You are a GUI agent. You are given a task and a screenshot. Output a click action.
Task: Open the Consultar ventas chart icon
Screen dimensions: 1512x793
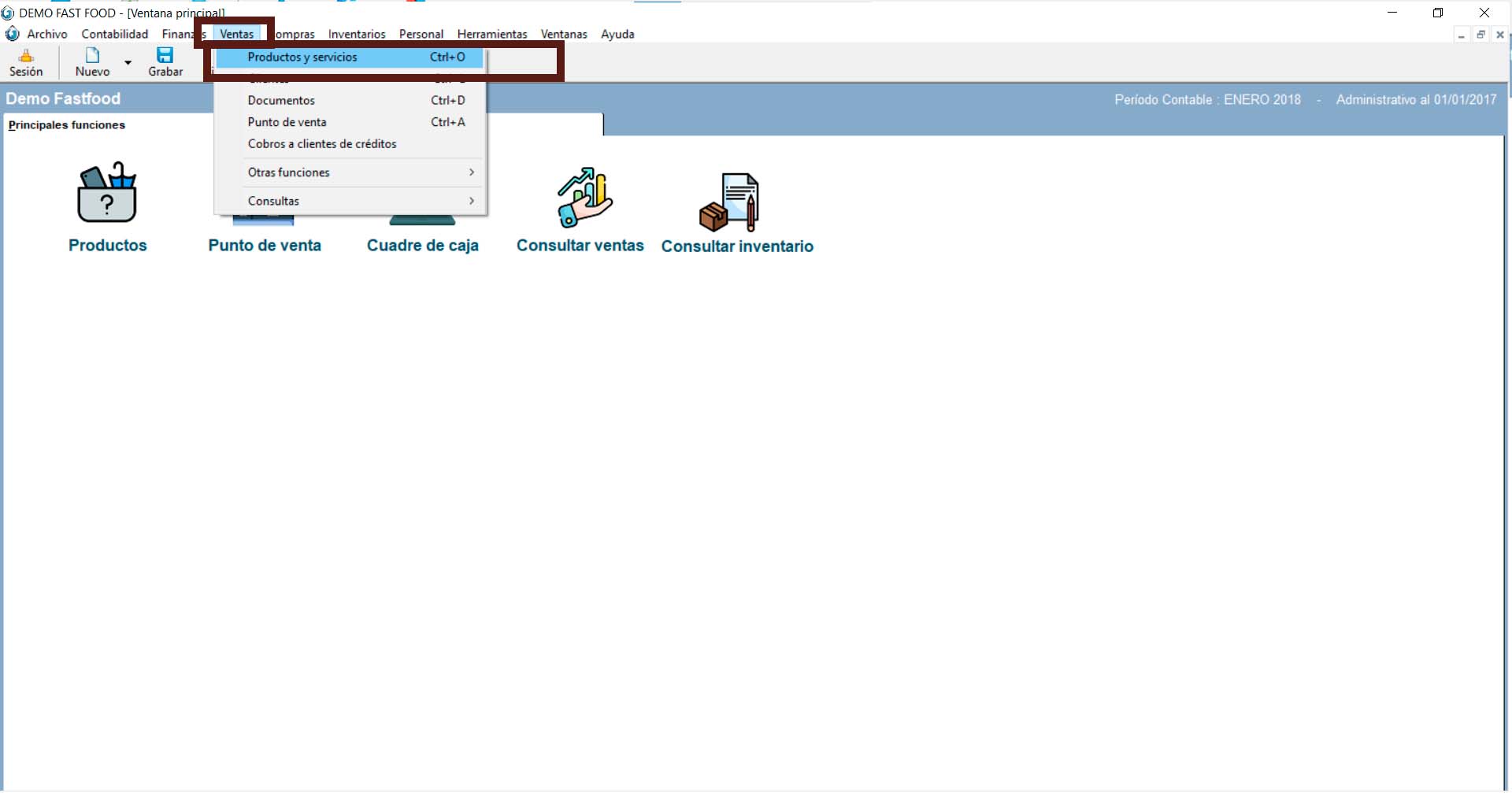point(584,197)
